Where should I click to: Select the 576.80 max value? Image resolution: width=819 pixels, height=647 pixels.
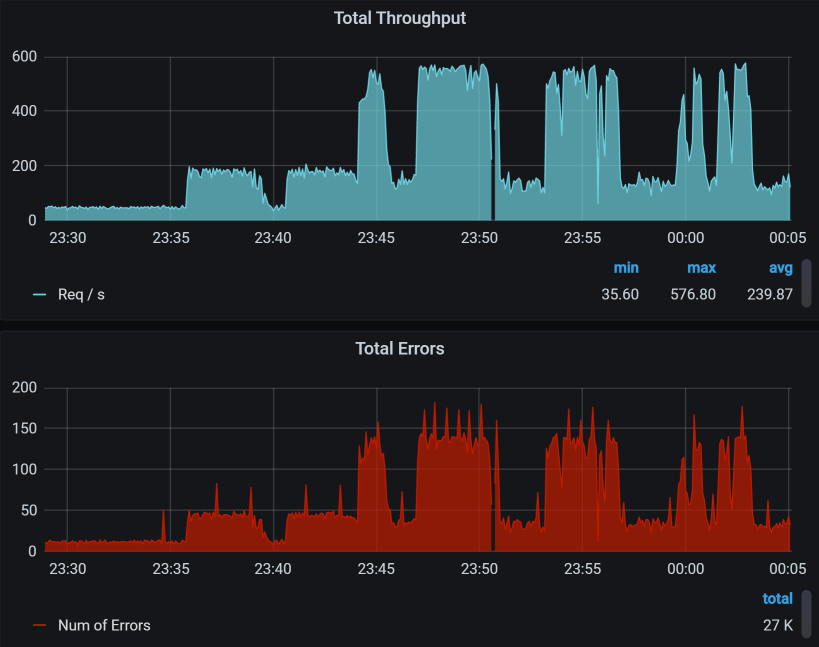(x=692, y=294)
